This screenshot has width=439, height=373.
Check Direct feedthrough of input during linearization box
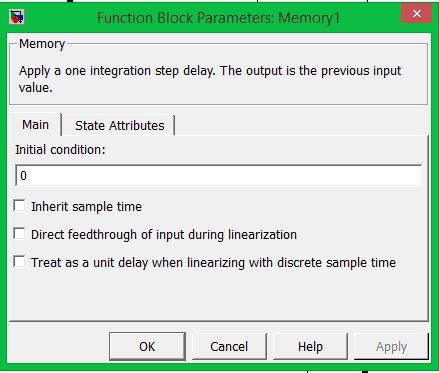[19, 233]
